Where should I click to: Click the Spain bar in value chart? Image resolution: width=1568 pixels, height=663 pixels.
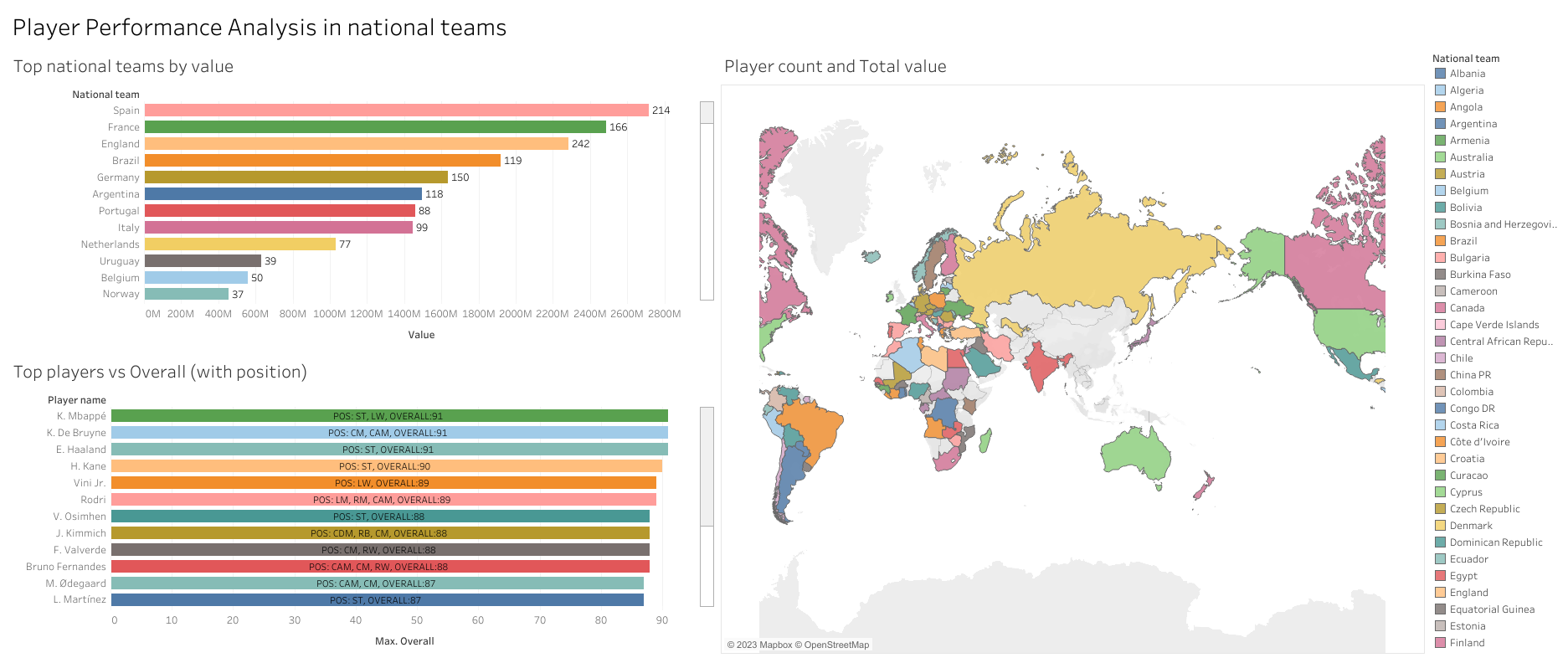(x=396, y=110)
